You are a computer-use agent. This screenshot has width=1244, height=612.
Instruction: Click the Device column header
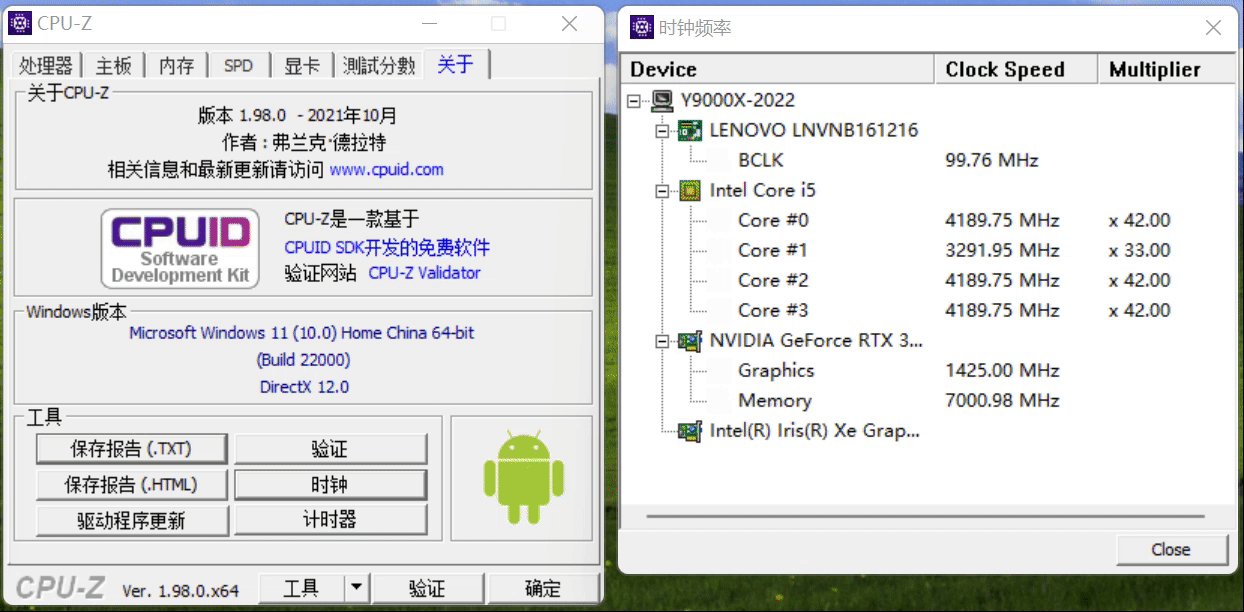coord(777,69)
